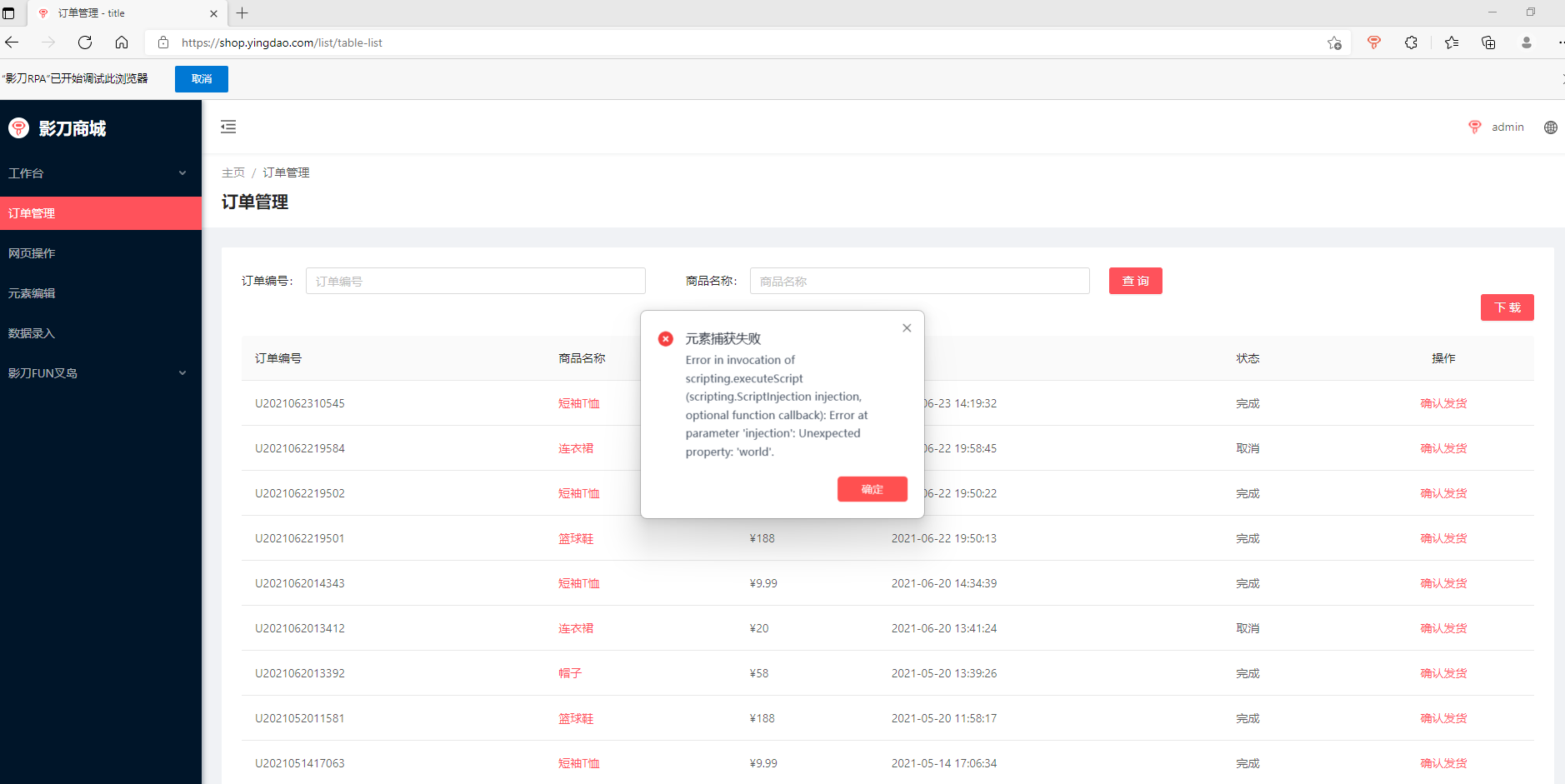This screenshot has height=784, width=1565.
Task: Open the Favorites list icon
Action: point(1452,42)
